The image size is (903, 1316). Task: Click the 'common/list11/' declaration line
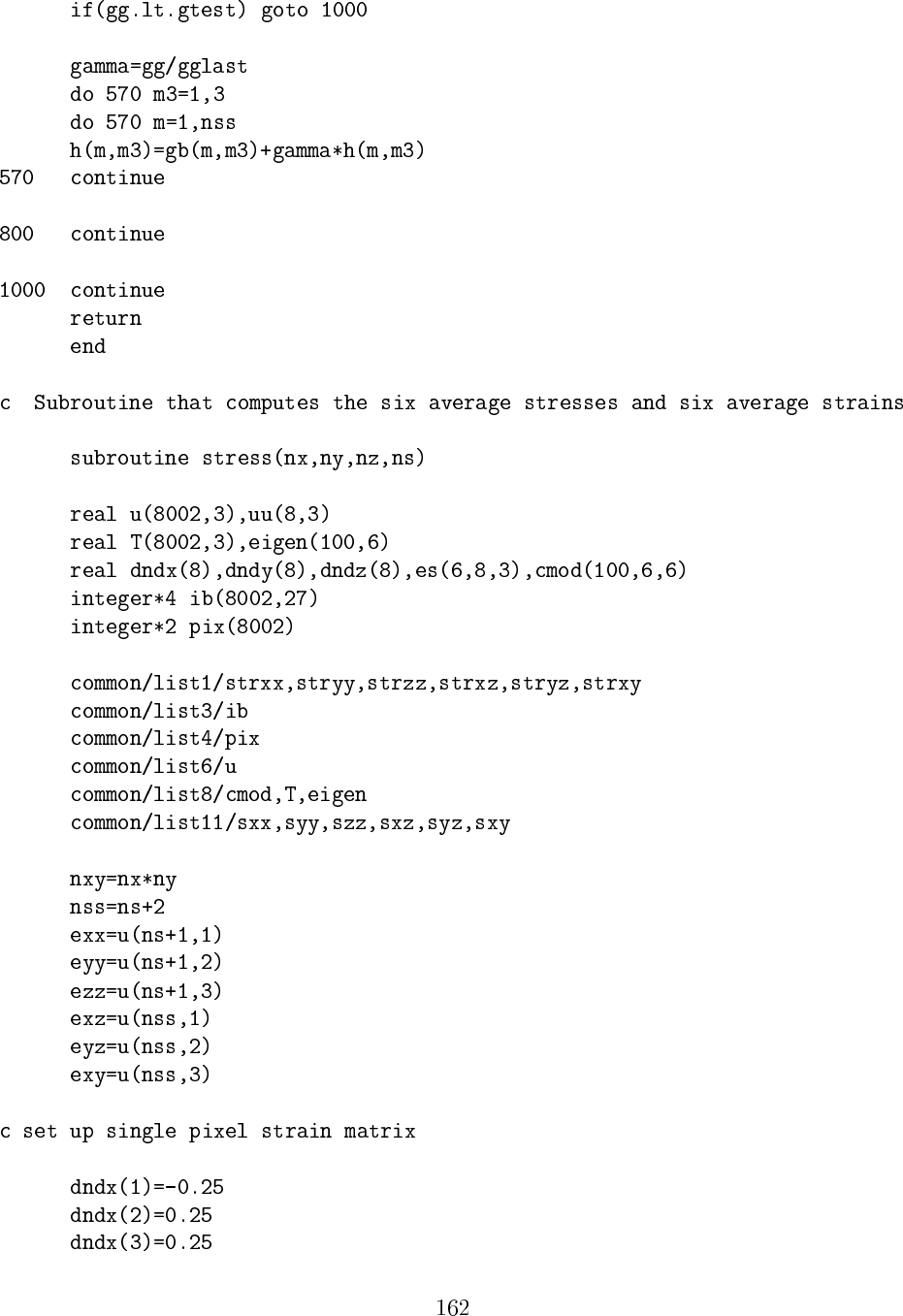290,824
